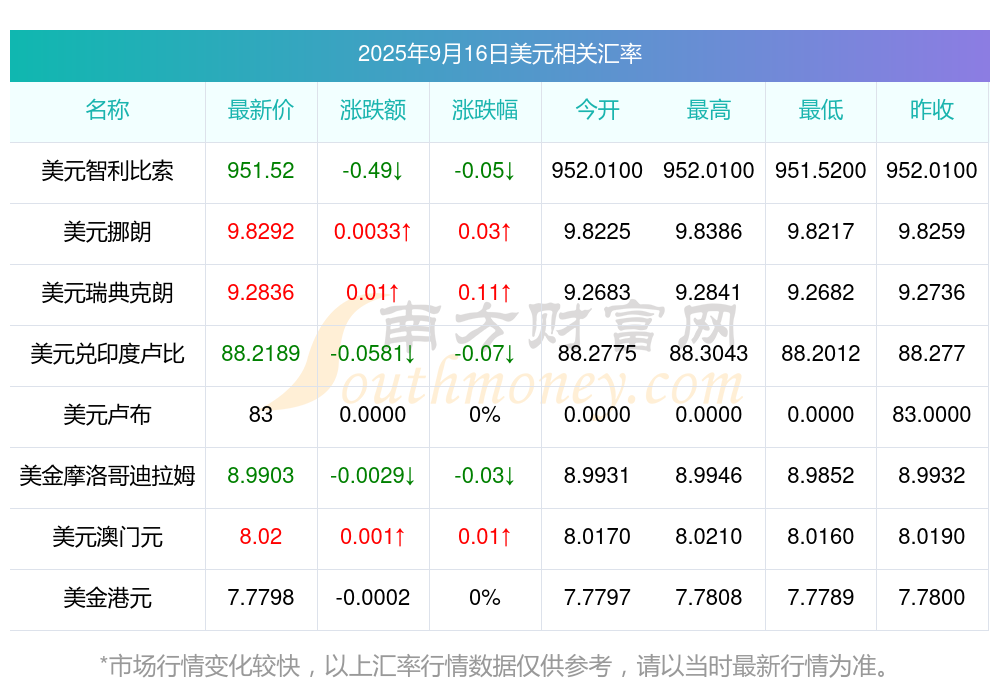Viewport: 1000px width, 698px height.
Task: Click low value 951.5200
Action: pos(820,170)
